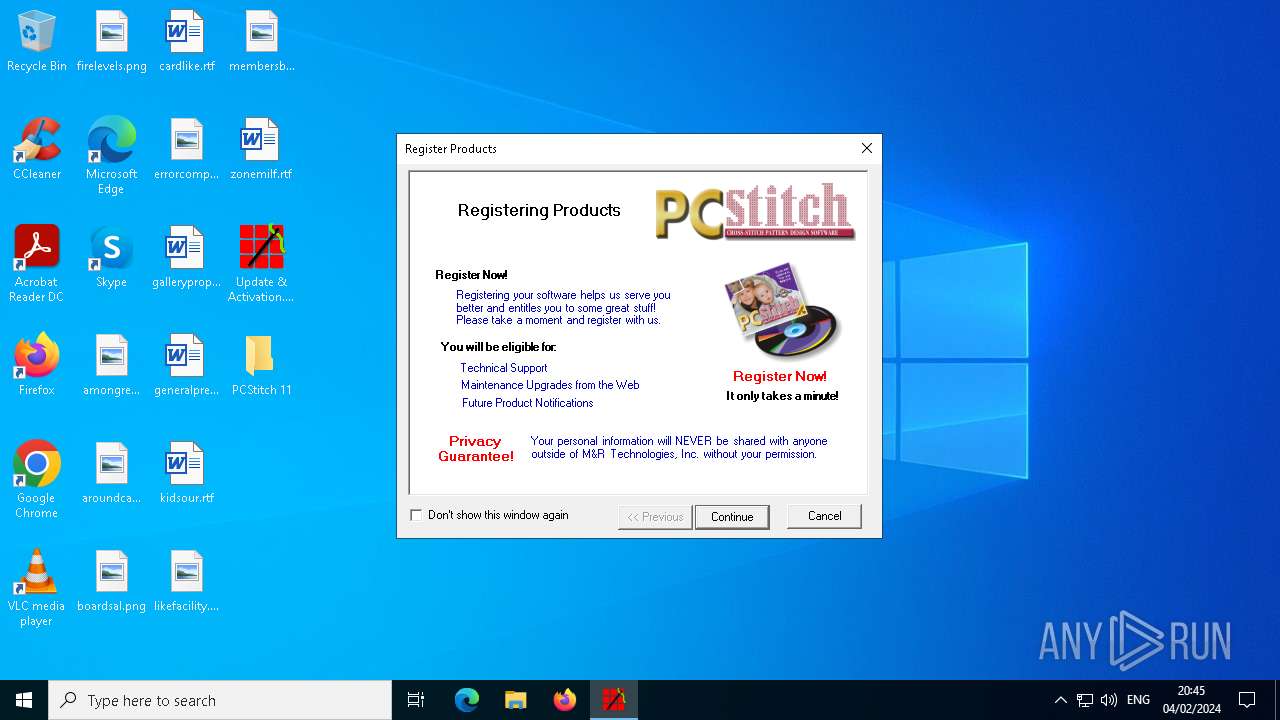The image size is (1280, 720).
Task: Open Firefox desktop shortcut
Action: 37,365
